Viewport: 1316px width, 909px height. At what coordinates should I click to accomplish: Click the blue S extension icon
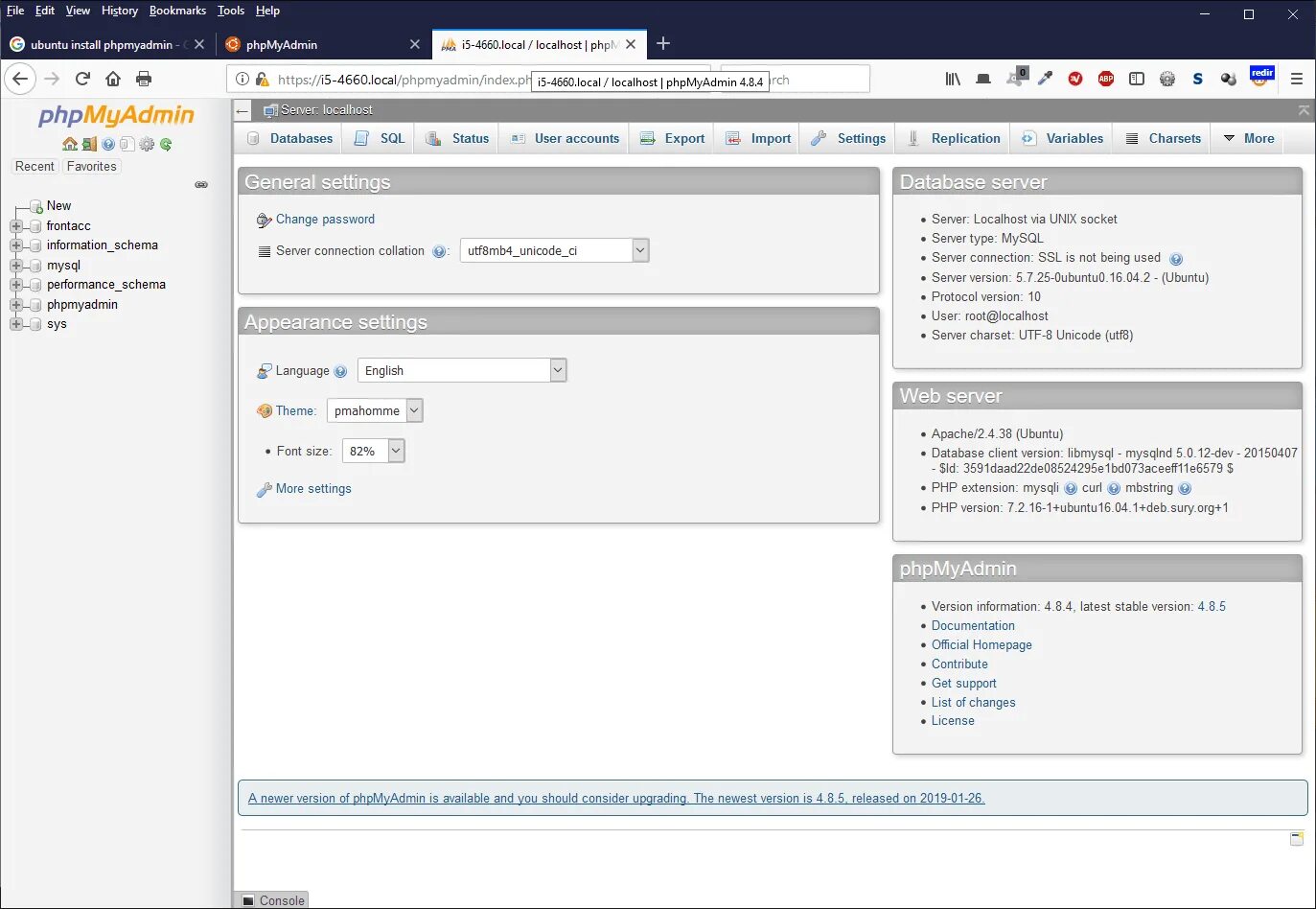point(1198,79)
